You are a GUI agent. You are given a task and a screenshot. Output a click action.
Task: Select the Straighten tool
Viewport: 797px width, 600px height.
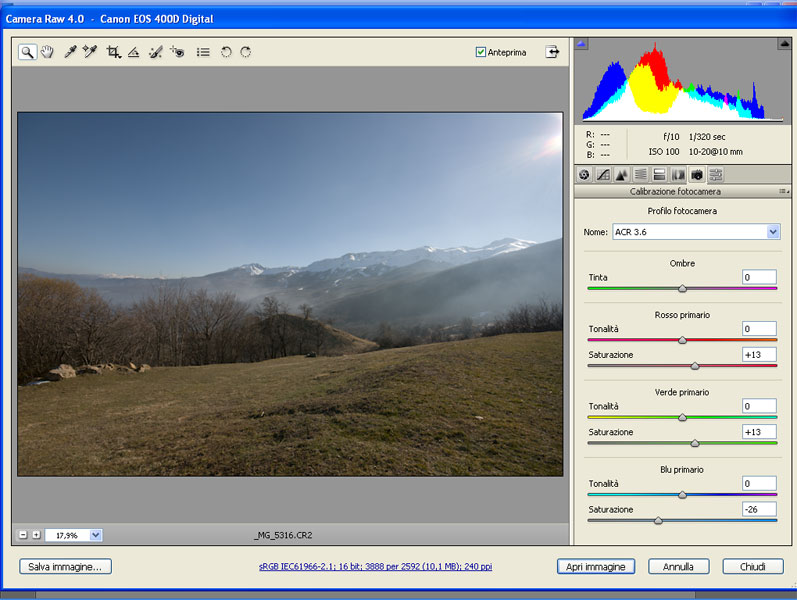(133, 52)
